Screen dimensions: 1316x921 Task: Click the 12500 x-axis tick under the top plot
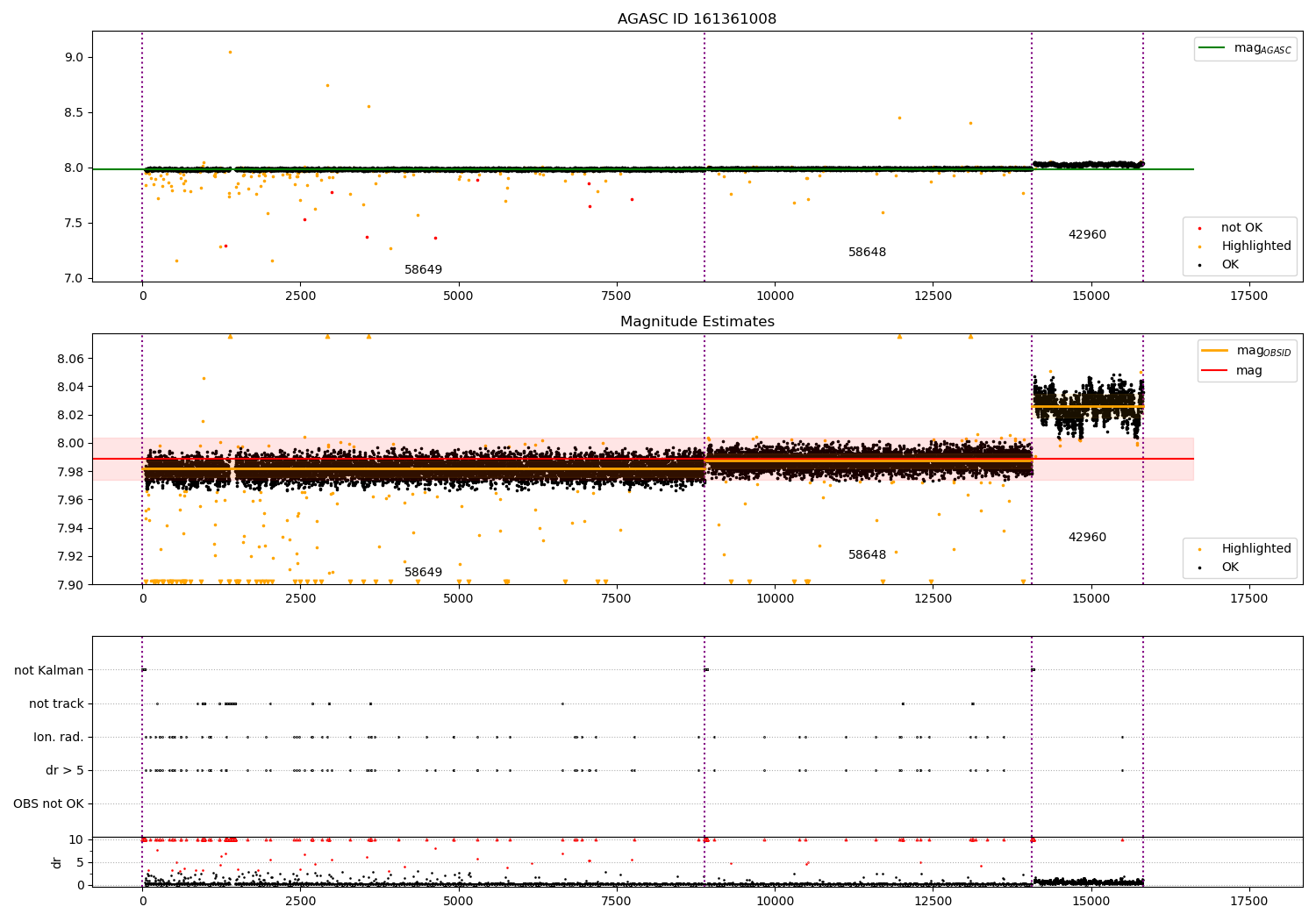point(933,296)
